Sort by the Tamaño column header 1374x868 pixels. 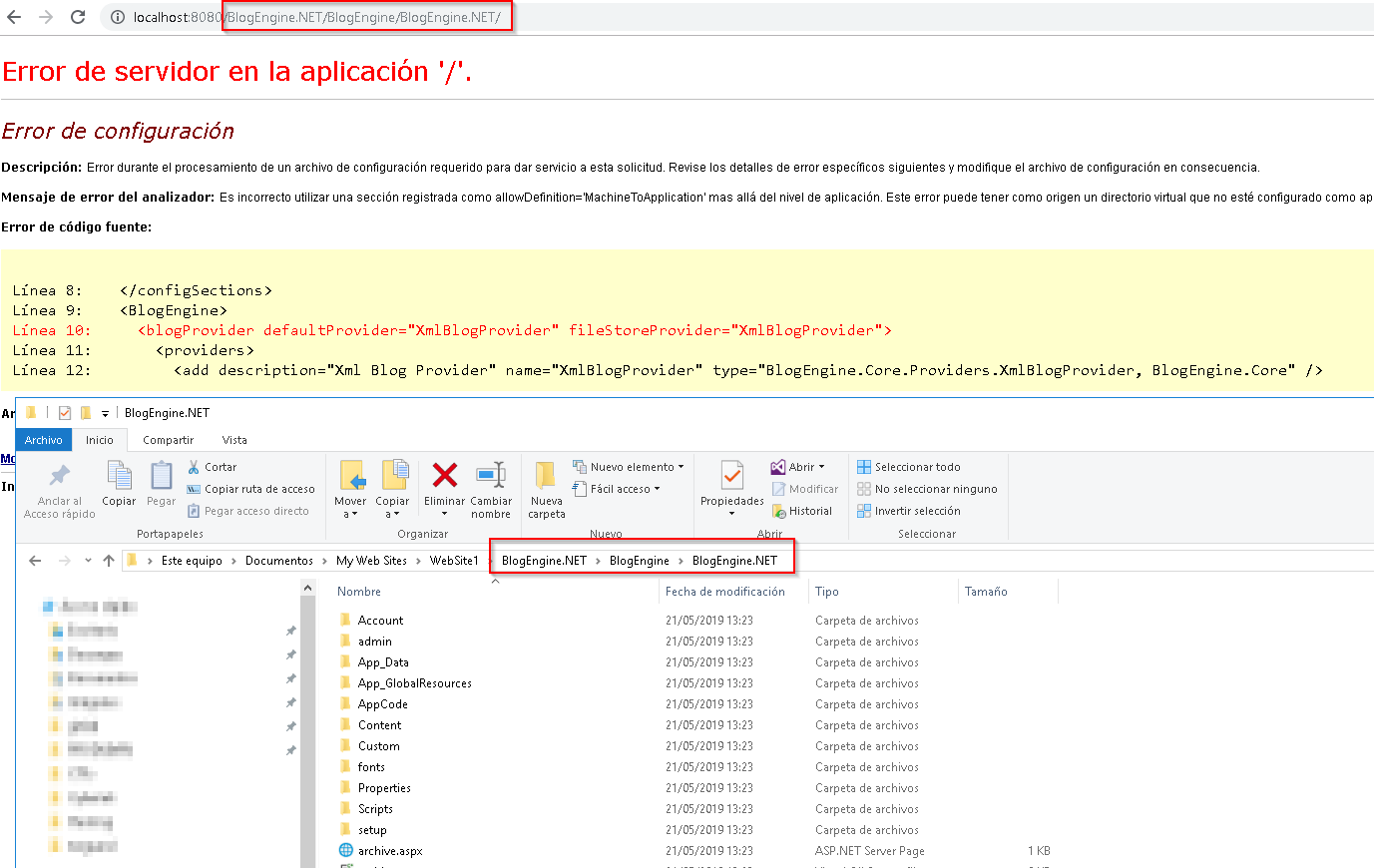pos(986,592)
